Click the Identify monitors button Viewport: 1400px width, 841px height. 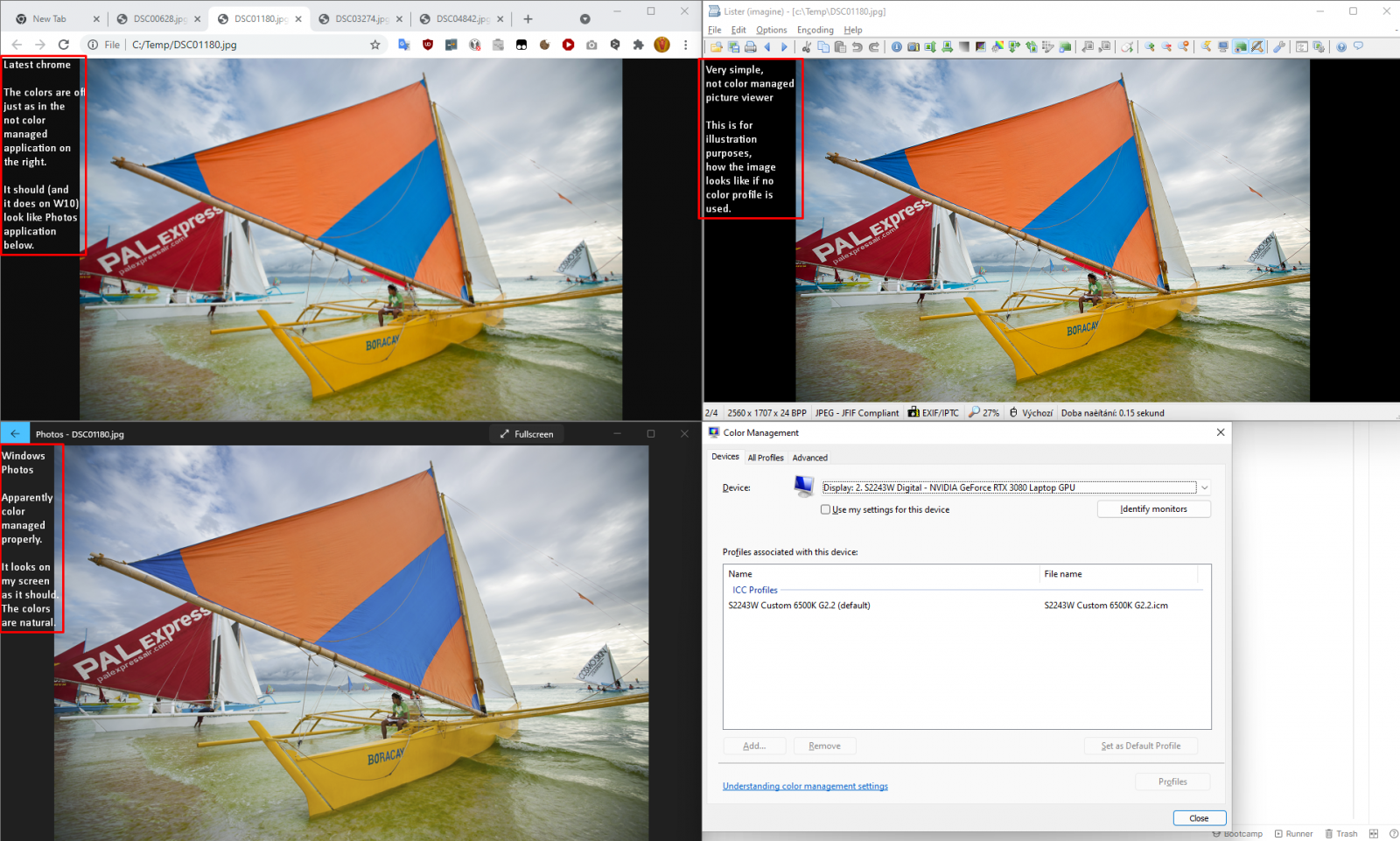click(1154, 509)
